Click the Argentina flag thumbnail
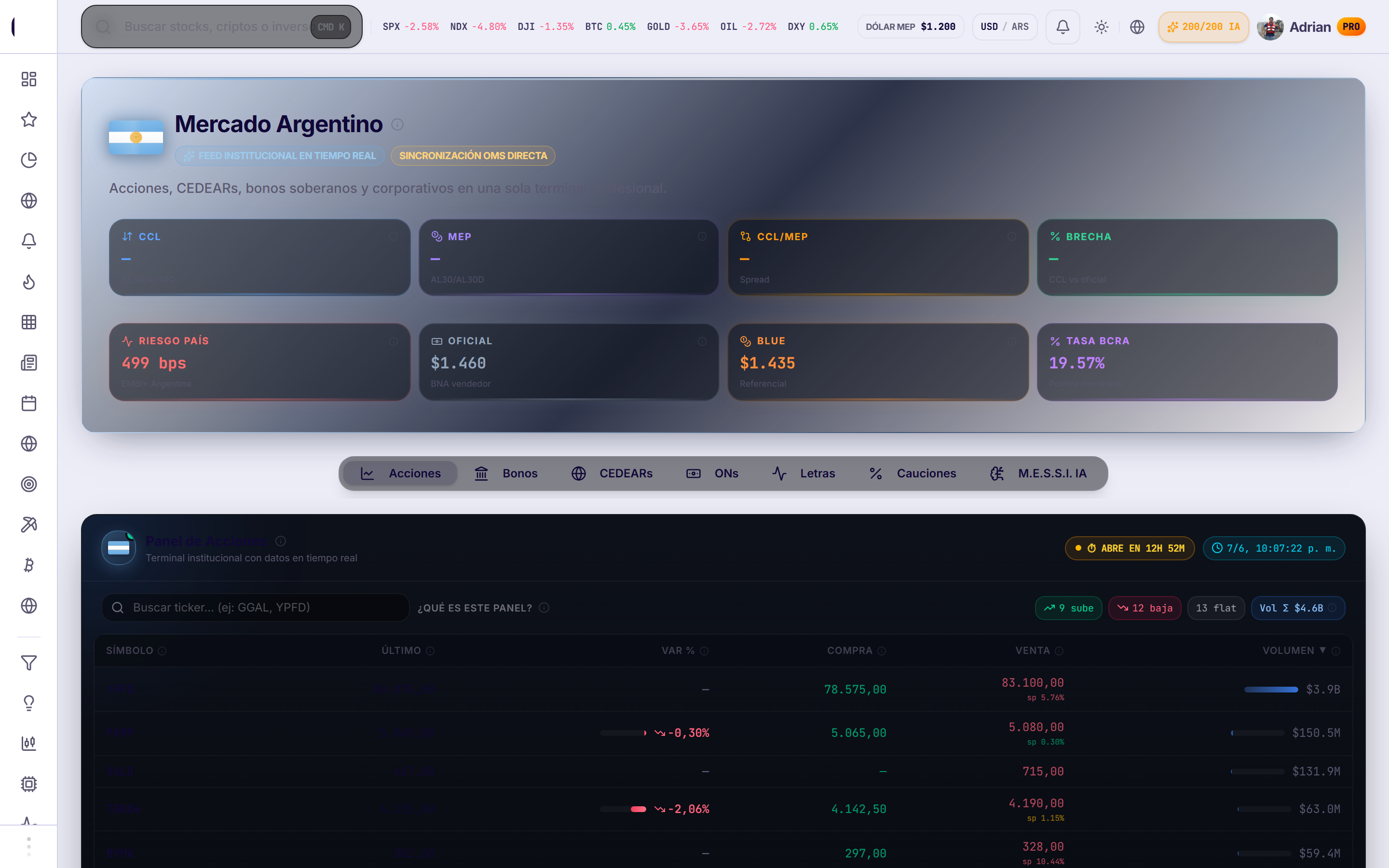 coord(136,137)
